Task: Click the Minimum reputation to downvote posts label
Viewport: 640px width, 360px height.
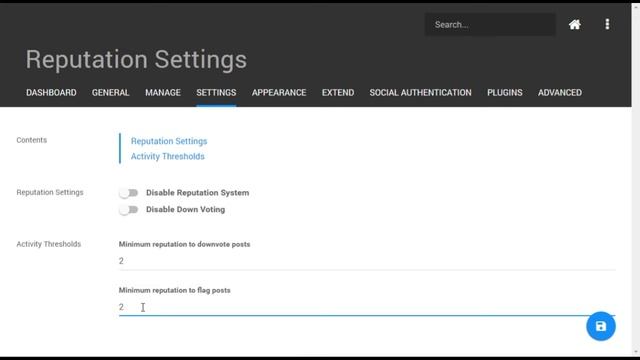Action: [x=184, y=244]
